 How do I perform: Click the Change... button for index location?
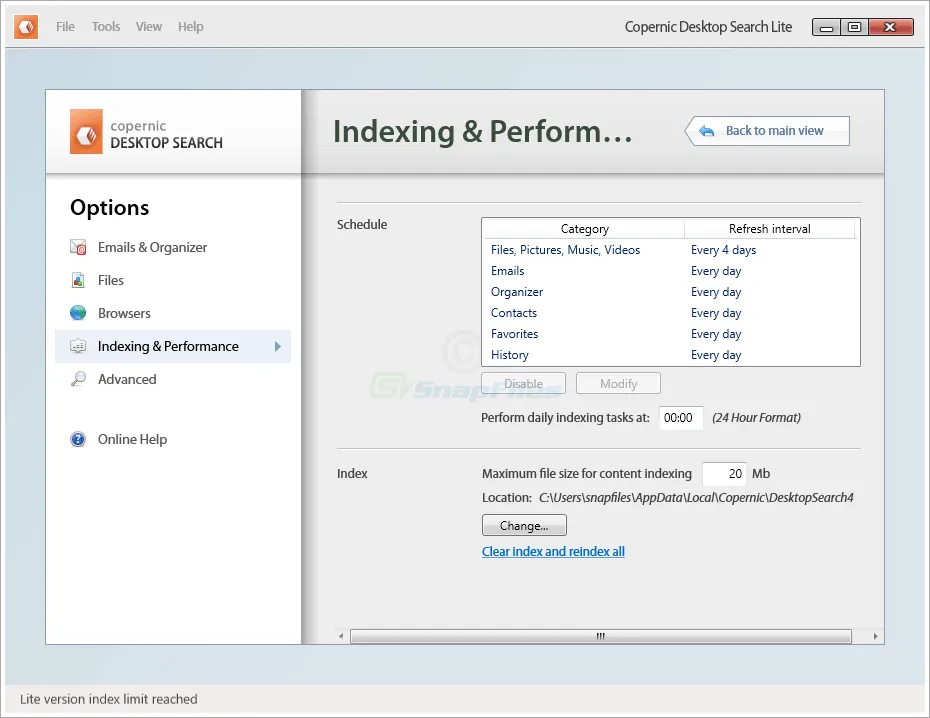(524, 525)
